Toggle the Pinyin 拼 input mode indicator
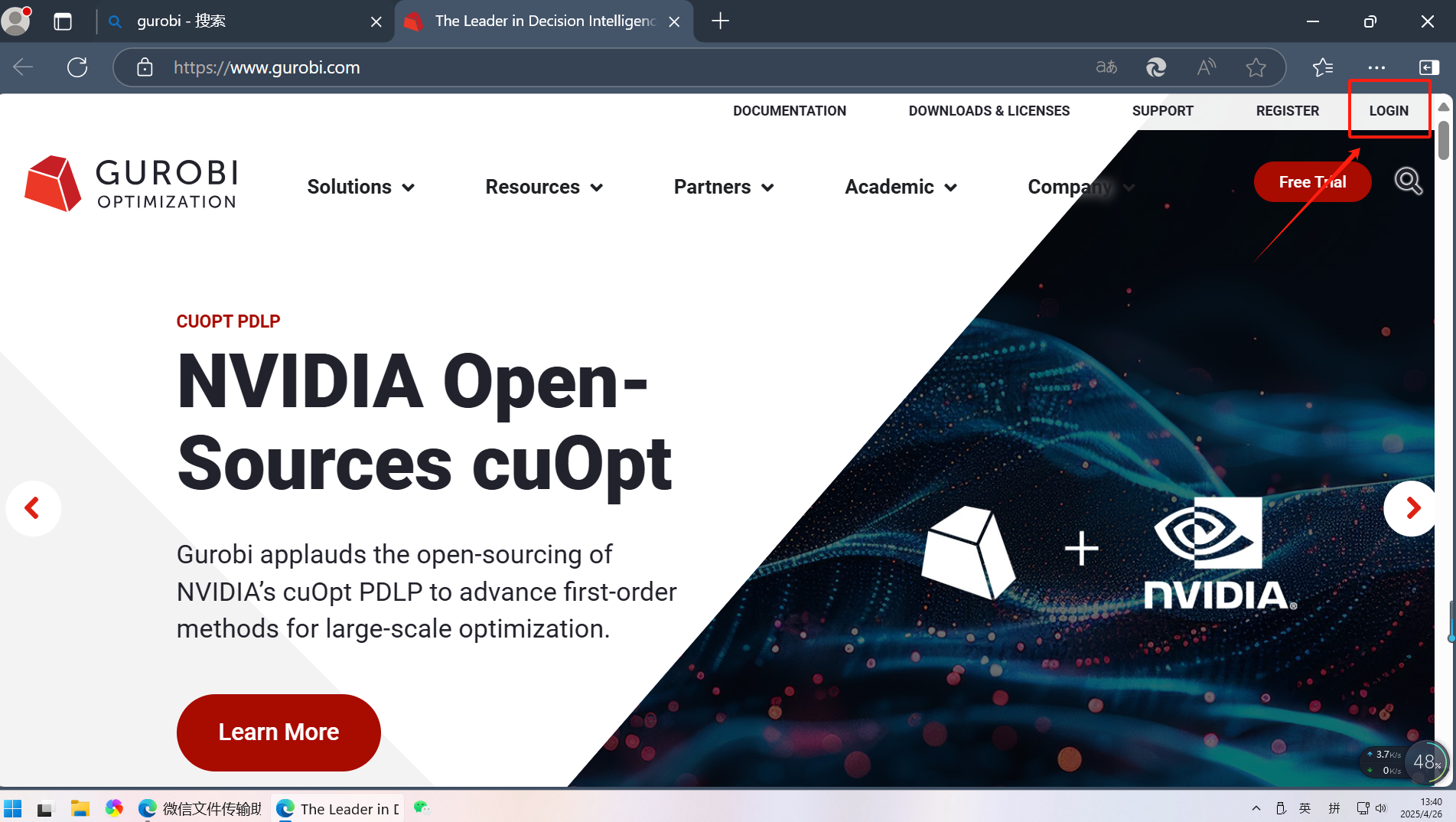This screenshot has height=822, width=1456. click(x=1334, y=808)
